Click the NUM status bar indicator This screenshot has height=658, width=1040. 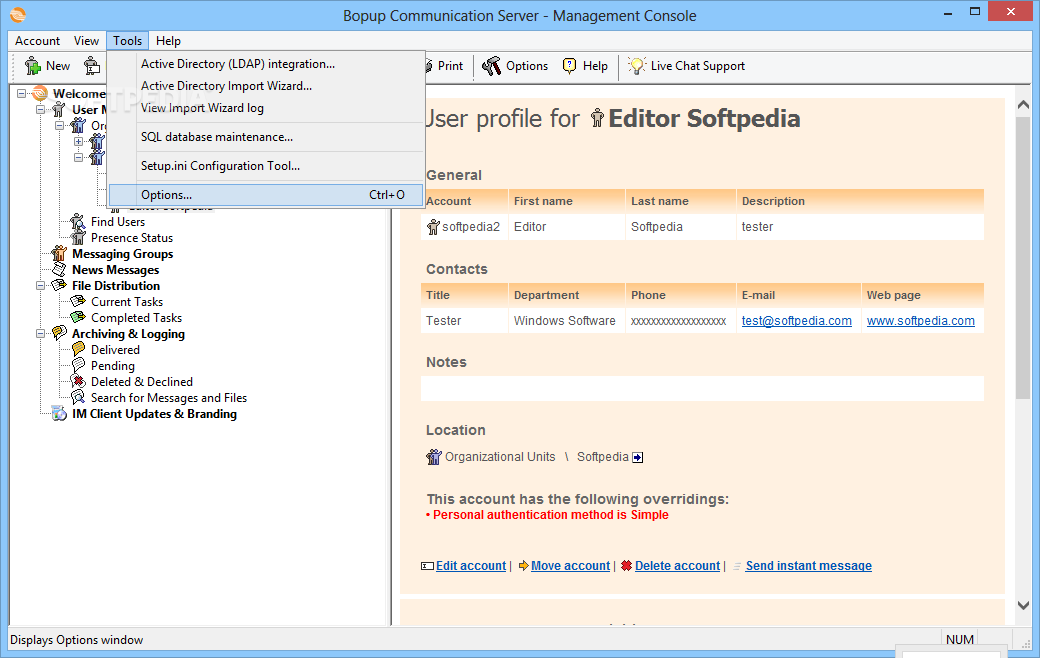tap(959, 639)
